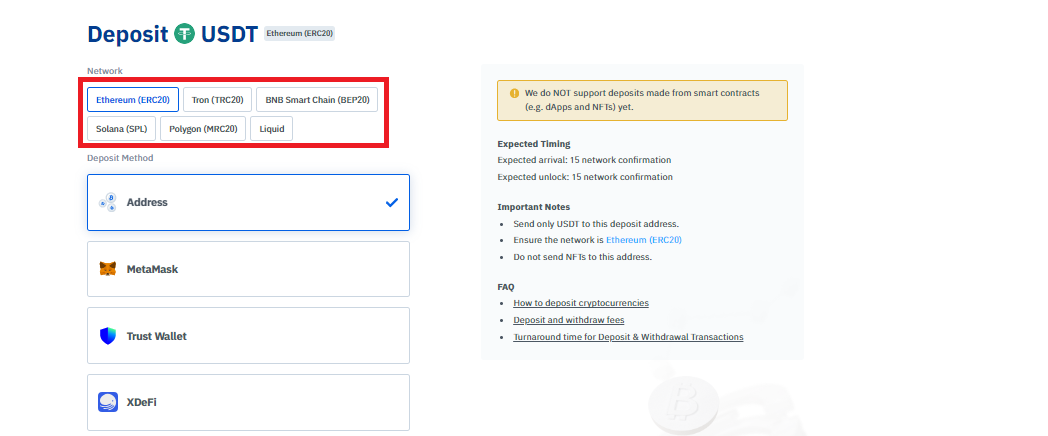This screenshot has width=1048, height=436.
Task: Click the Tether USDT logo icon
Action: coord(184,33)
